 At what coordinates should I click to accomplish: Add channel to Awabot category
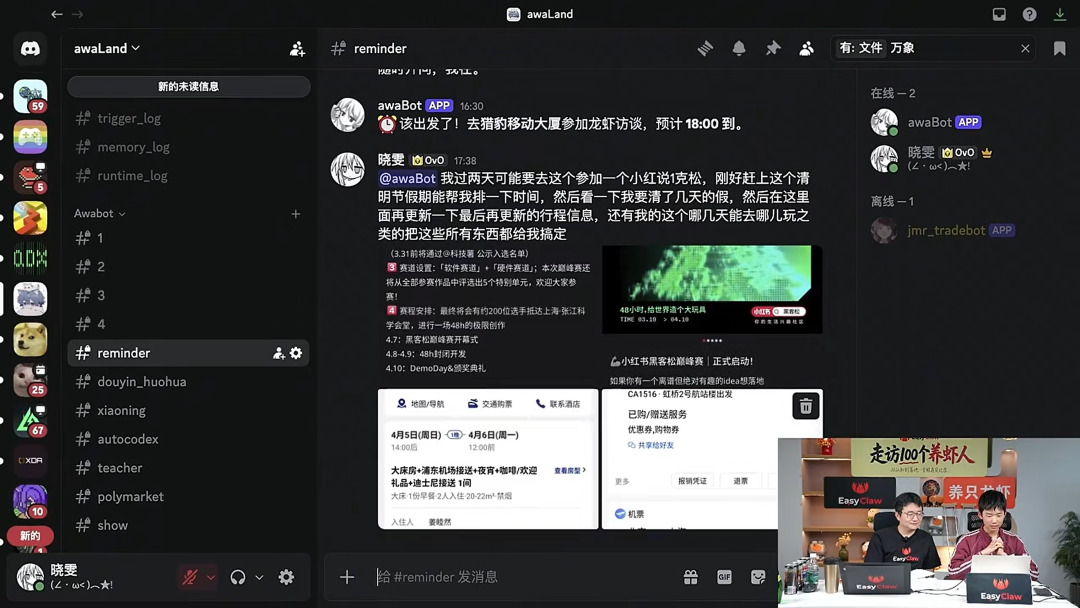point(295,214)
